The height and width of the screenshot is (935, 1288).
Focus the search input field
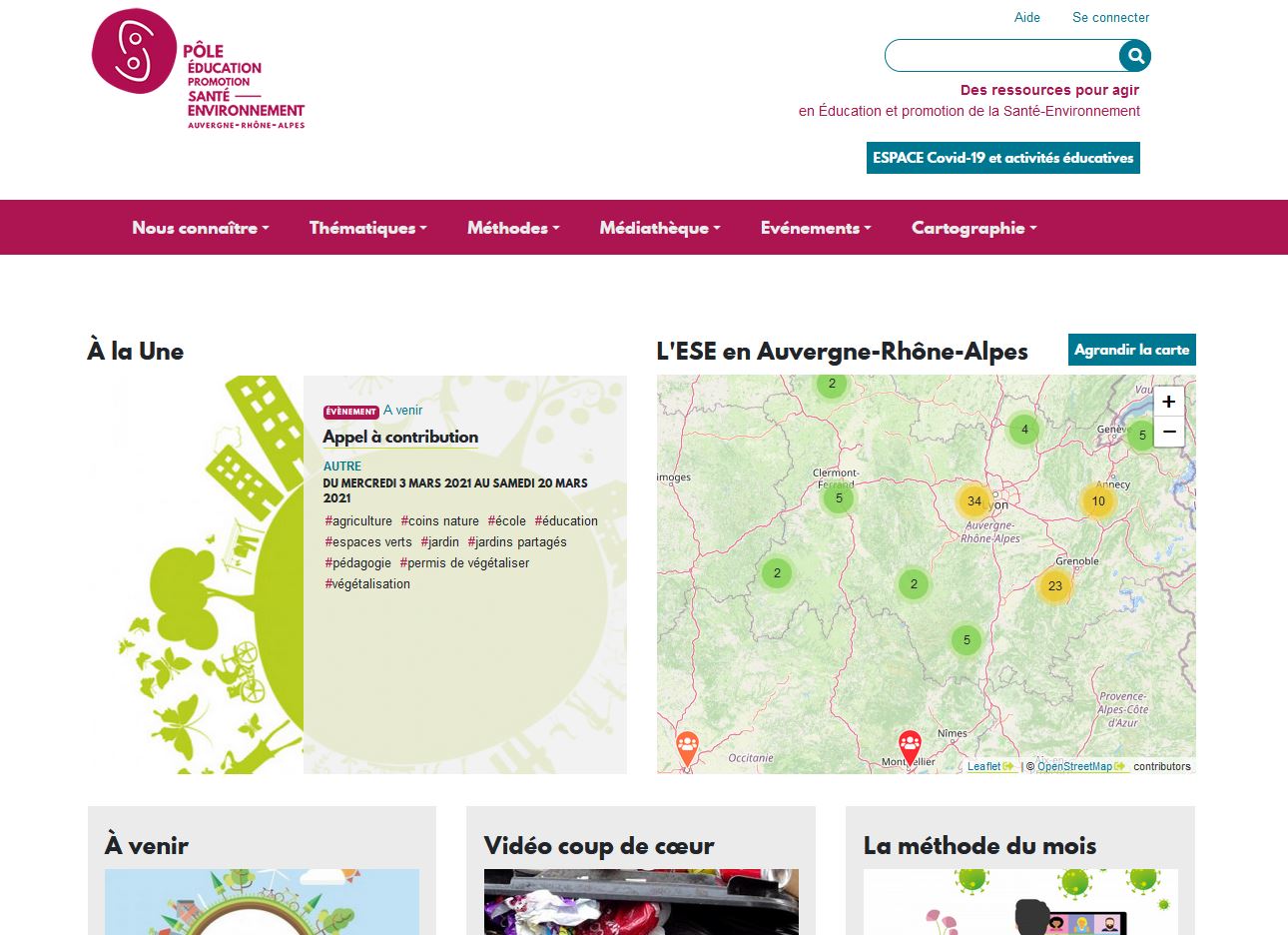pos(1001,56)
